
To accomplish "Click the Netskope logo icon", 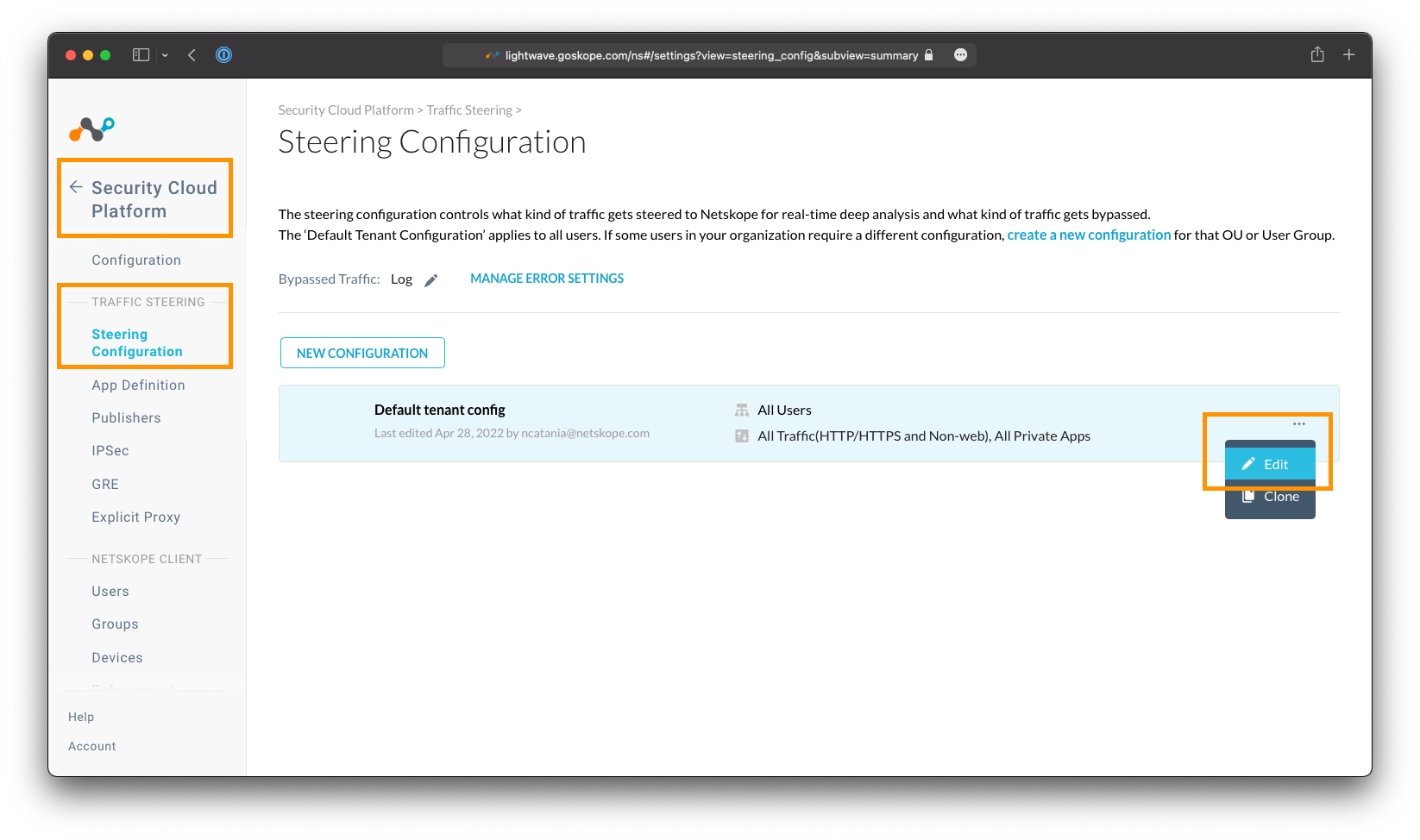I will (91, 129).
